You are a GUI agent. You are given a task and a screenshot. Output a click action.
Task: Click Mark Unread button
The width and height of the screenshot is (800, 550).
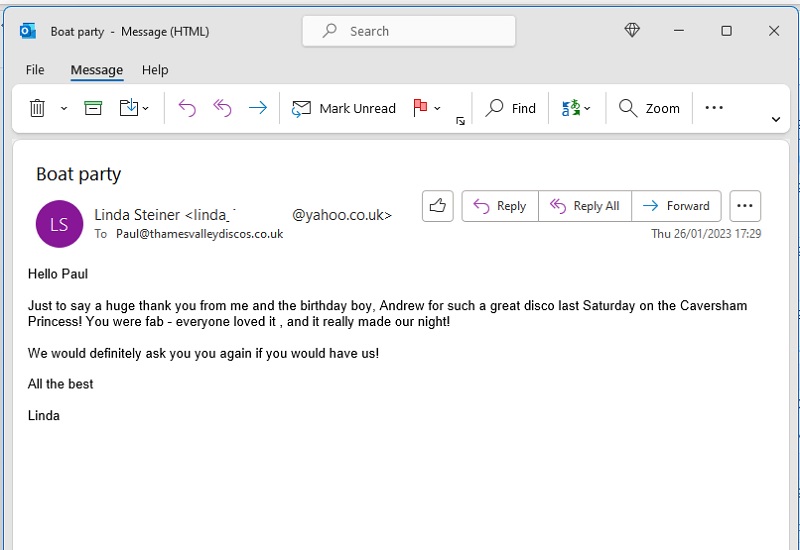[x=344, y=108]
